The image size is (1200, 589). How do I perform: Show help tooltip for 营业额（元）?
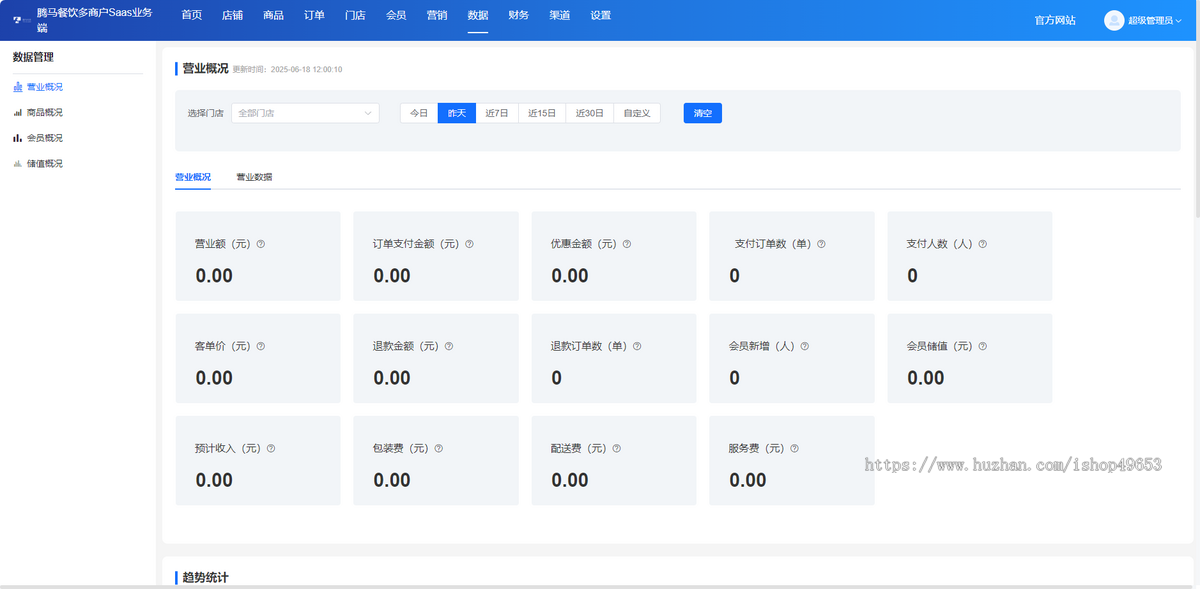261,244
